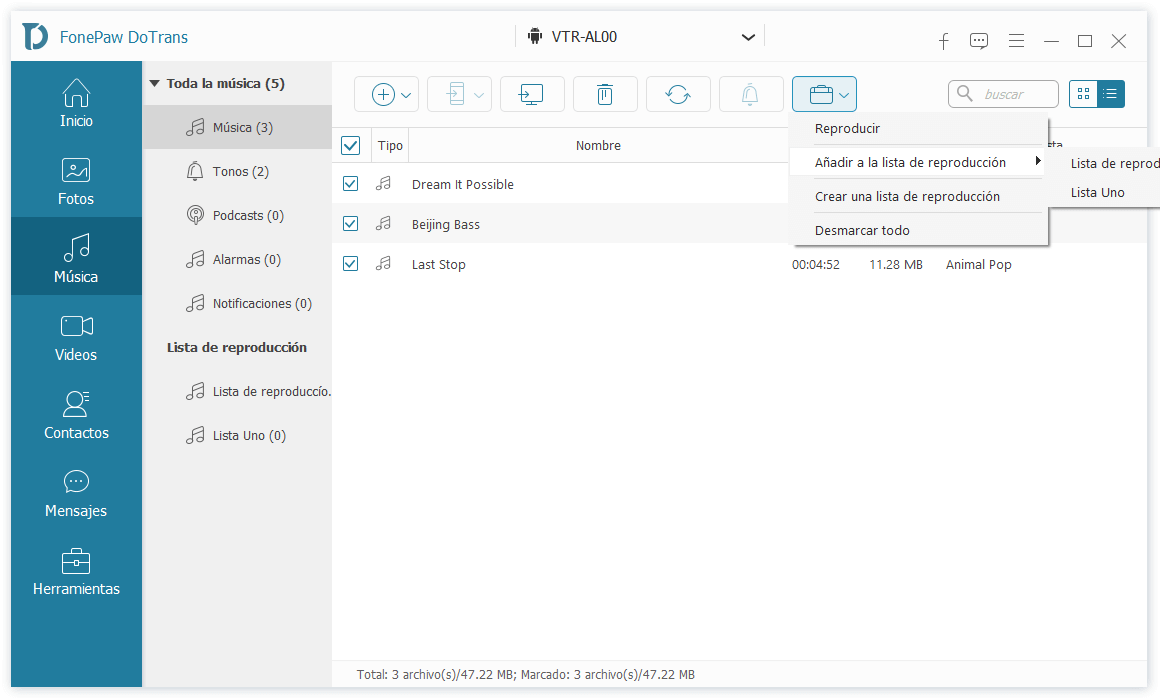Select Crear una lista de reproducción
Image resolution: width=1160 pixels, height=700 pixels.
pyautogui.click(x=907, y=197)
